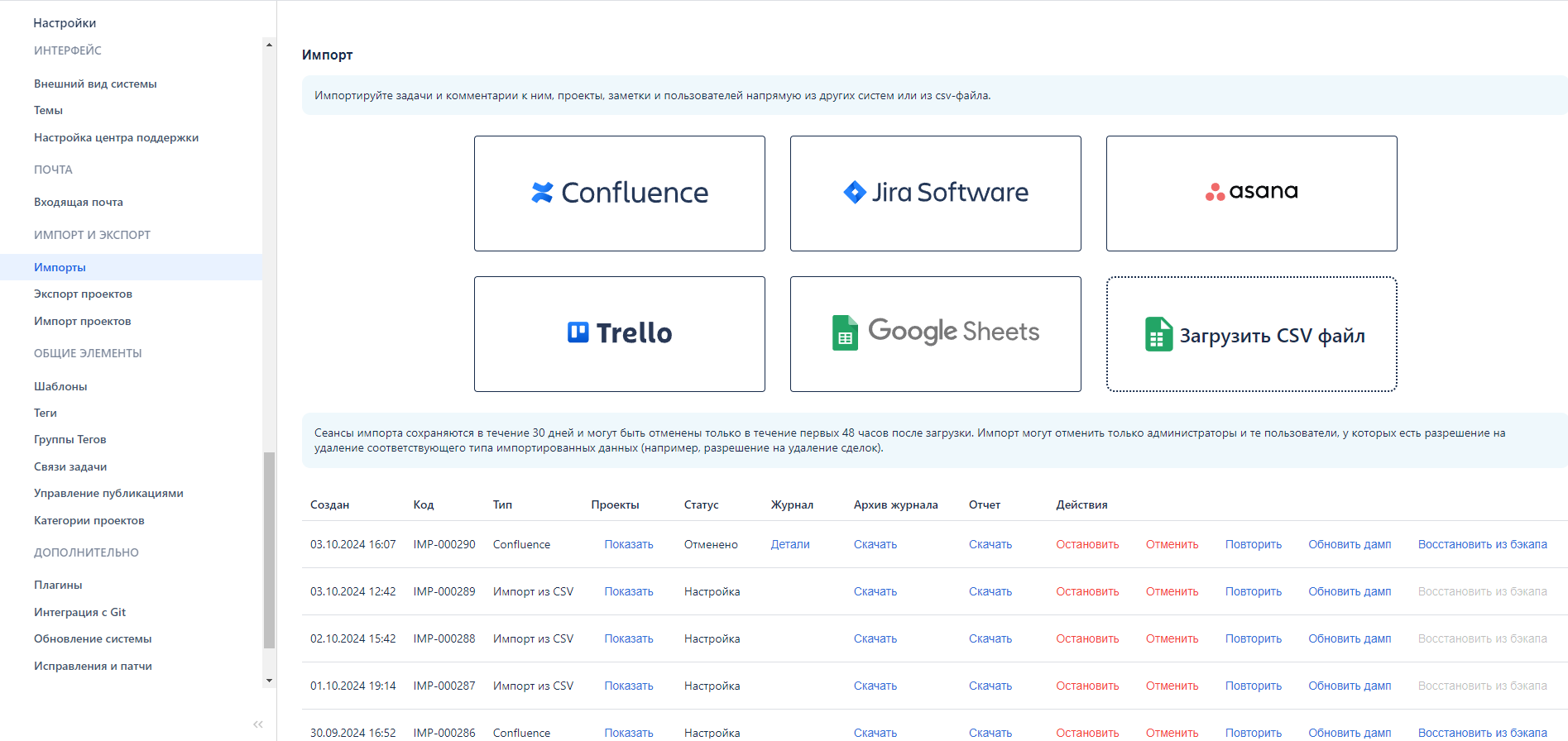Go to Импорт проектов

pos(82,321)
